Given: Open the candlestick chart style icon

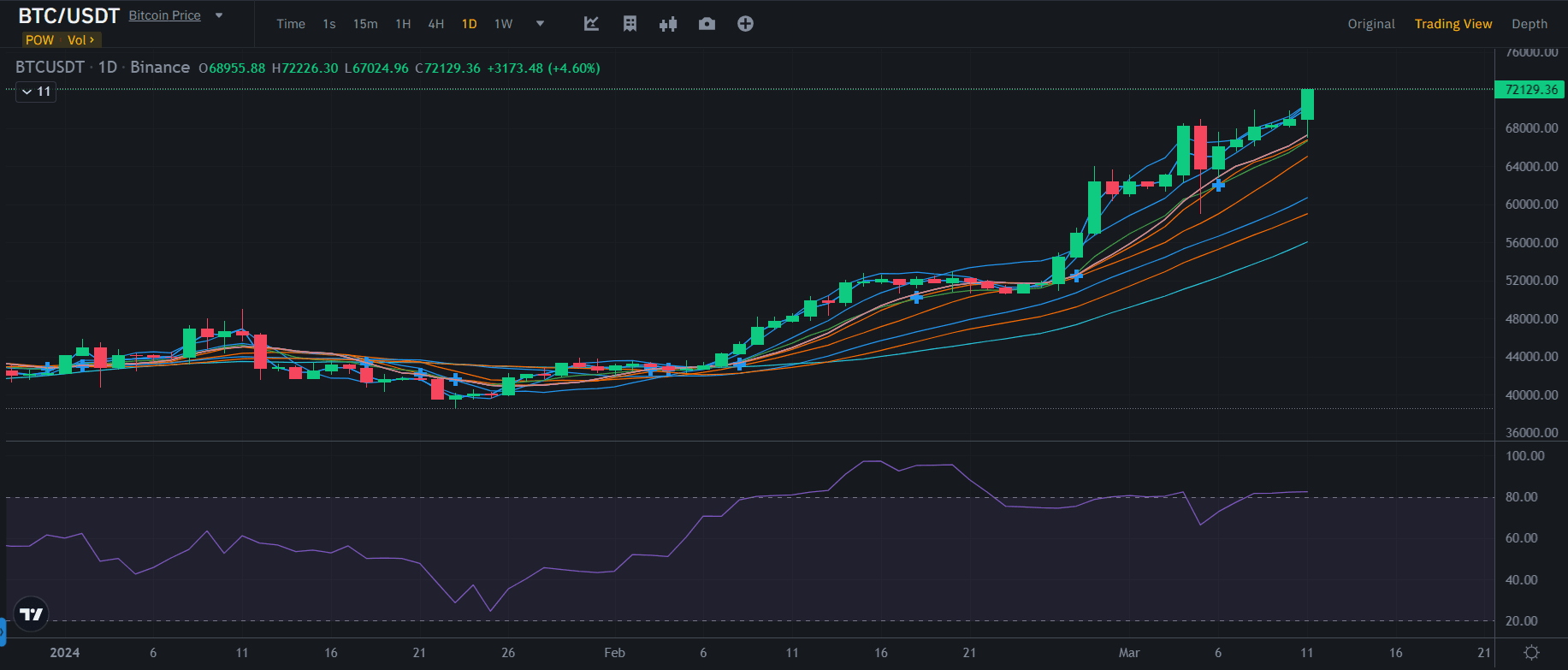Looking at the screenshot, I should tap(668, 24).
